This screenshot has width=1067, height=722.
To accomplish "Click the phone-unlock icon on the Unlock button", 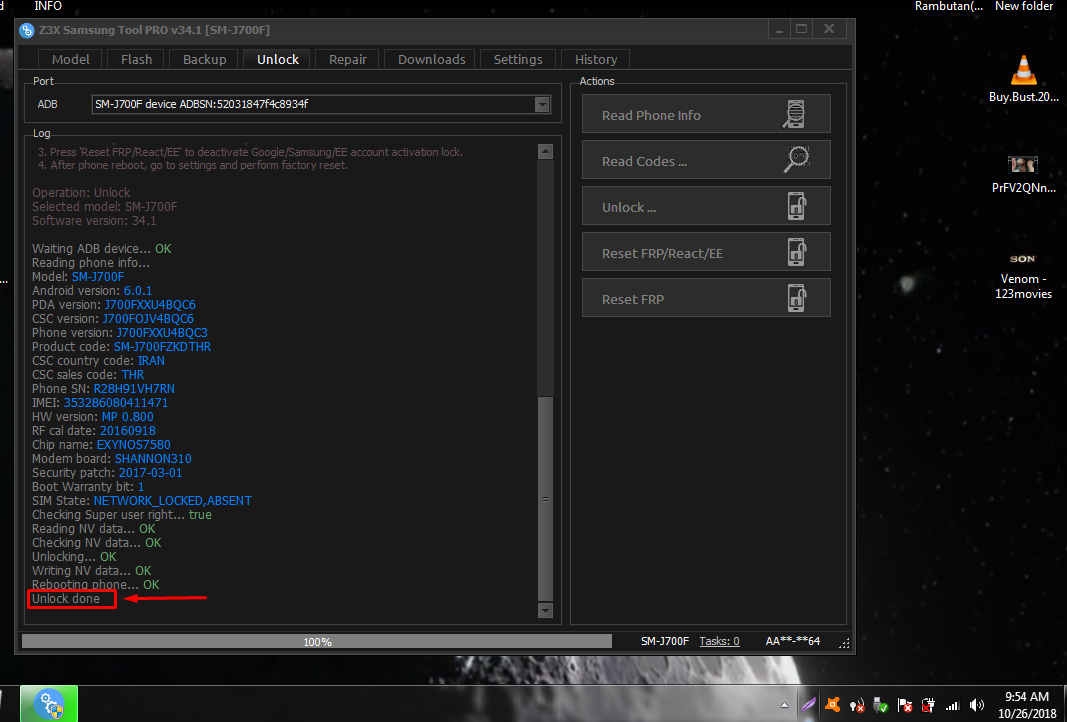I will pos(797,206).
